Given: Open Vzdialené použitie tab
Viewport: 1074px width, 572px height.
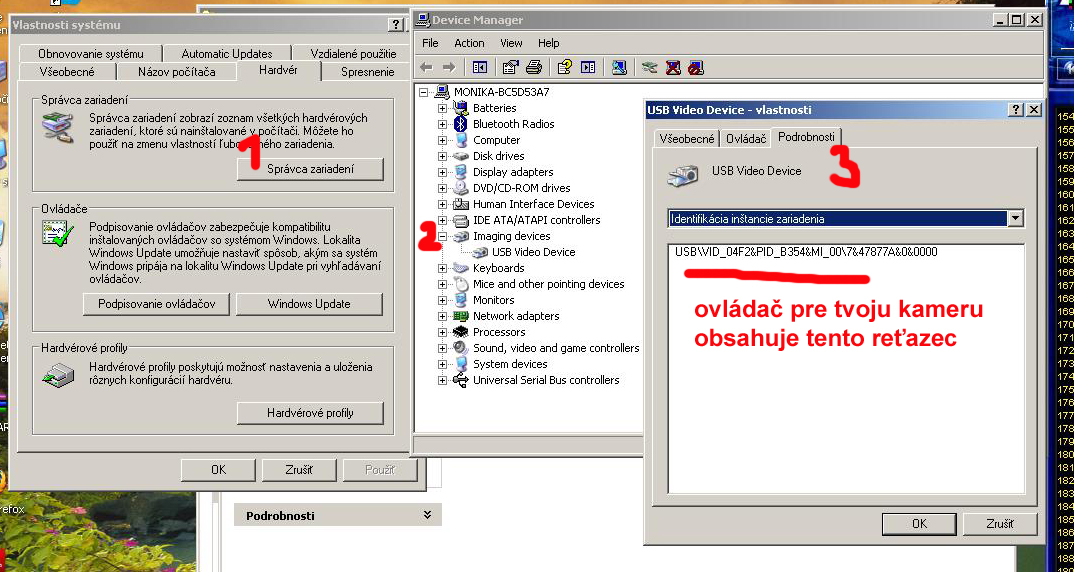Looking at the screenshot, I should (x=353, y=53).
